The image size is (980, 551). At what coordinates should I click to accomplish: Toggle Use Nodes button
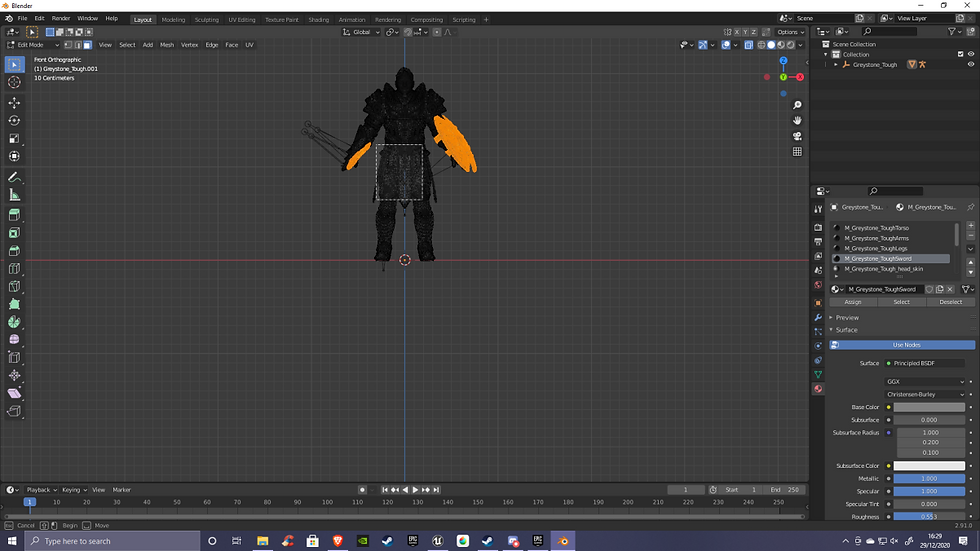902,345
